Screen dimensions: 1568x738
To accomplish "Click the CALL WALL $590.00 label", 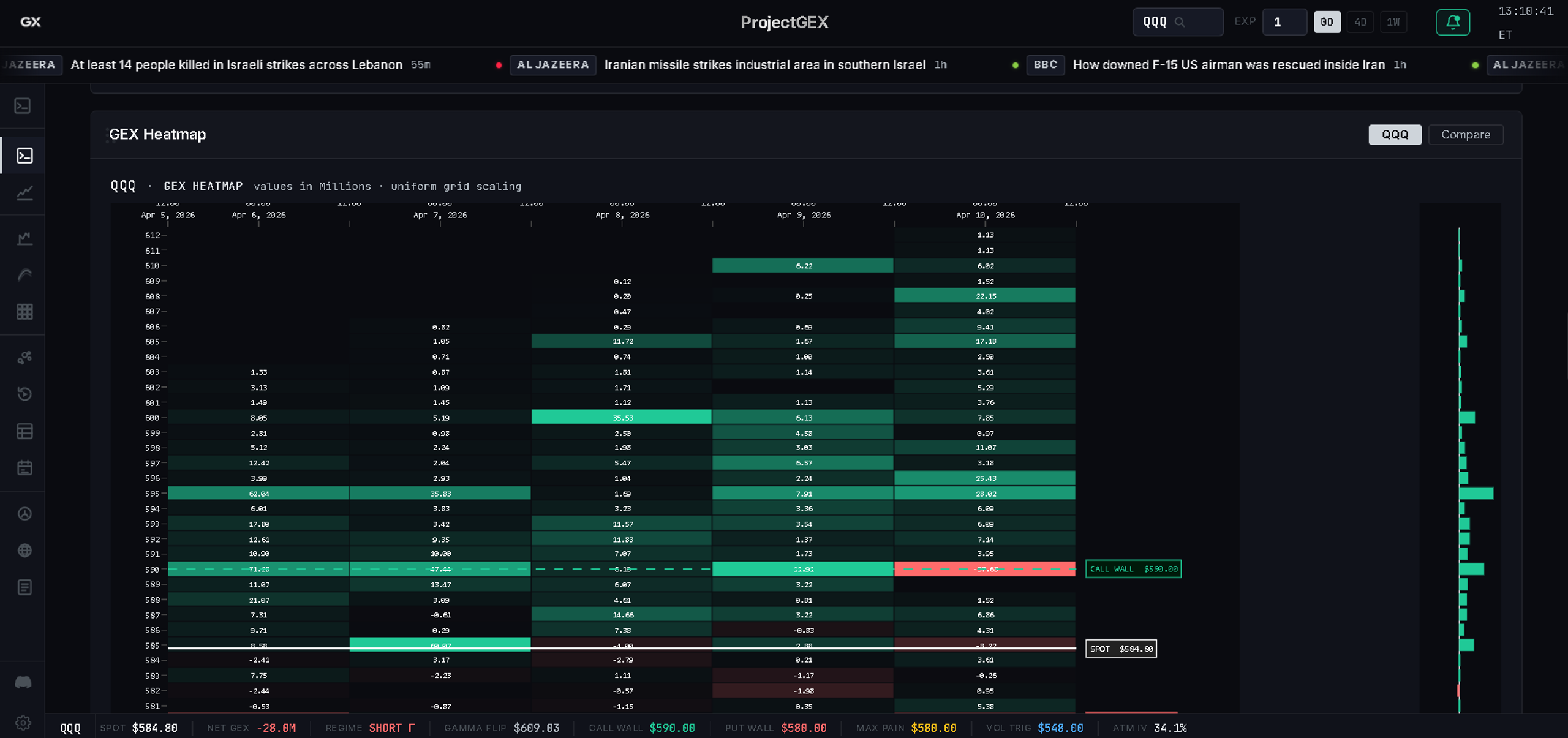I will 1133,569.
